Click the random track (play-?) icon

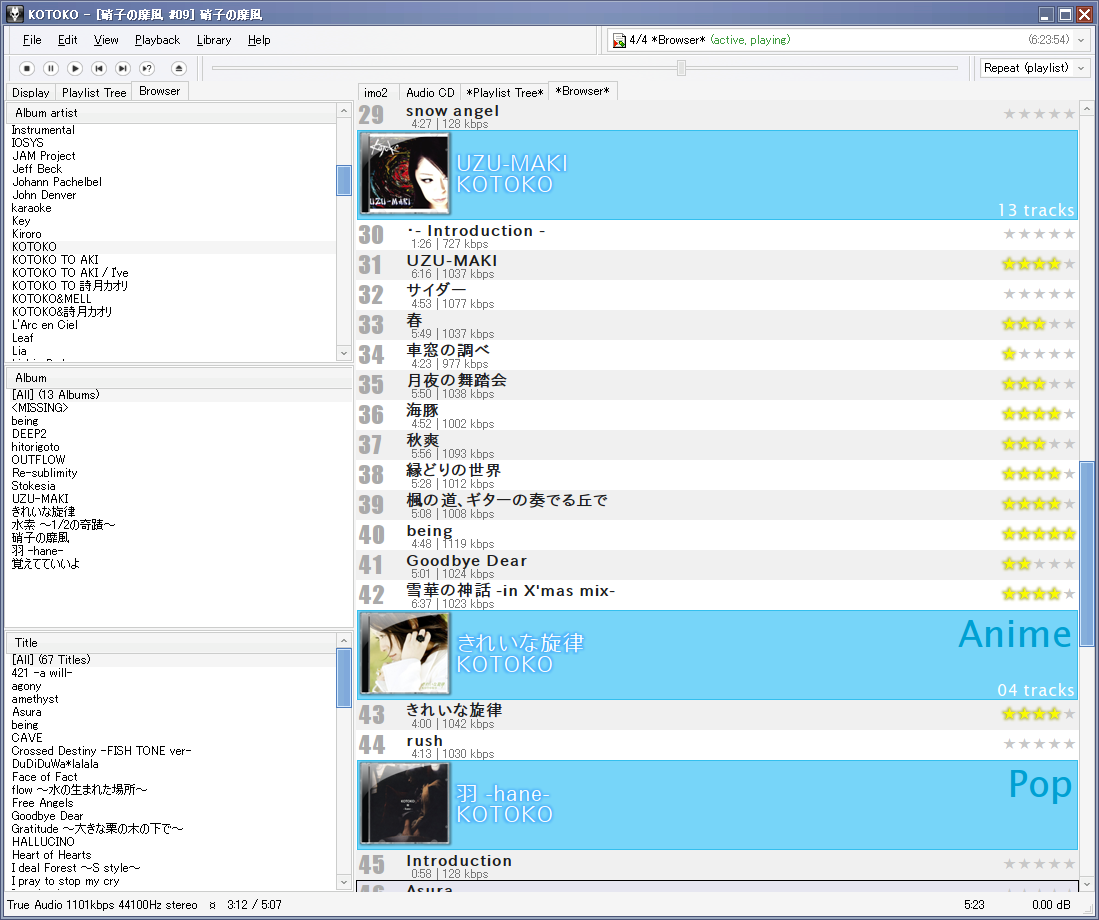146,68
